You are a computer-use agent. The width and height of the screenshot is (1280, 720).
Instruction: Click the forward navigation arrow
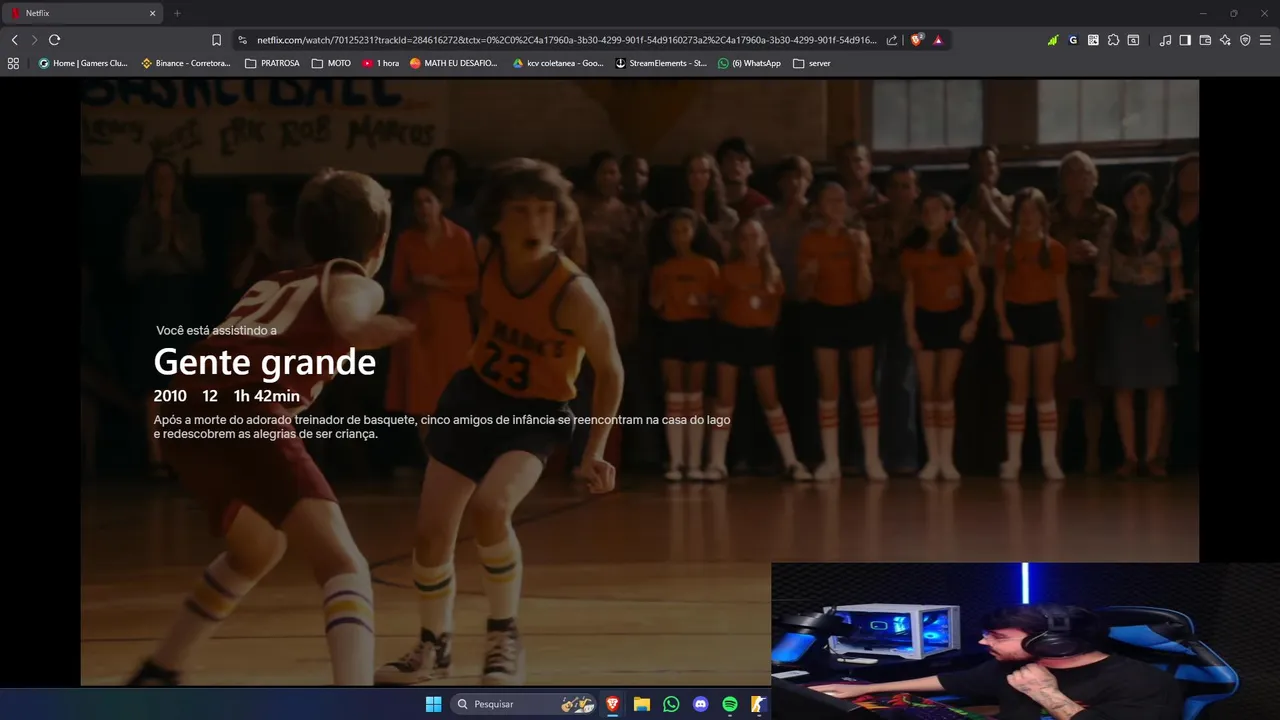tap(34, 40)
